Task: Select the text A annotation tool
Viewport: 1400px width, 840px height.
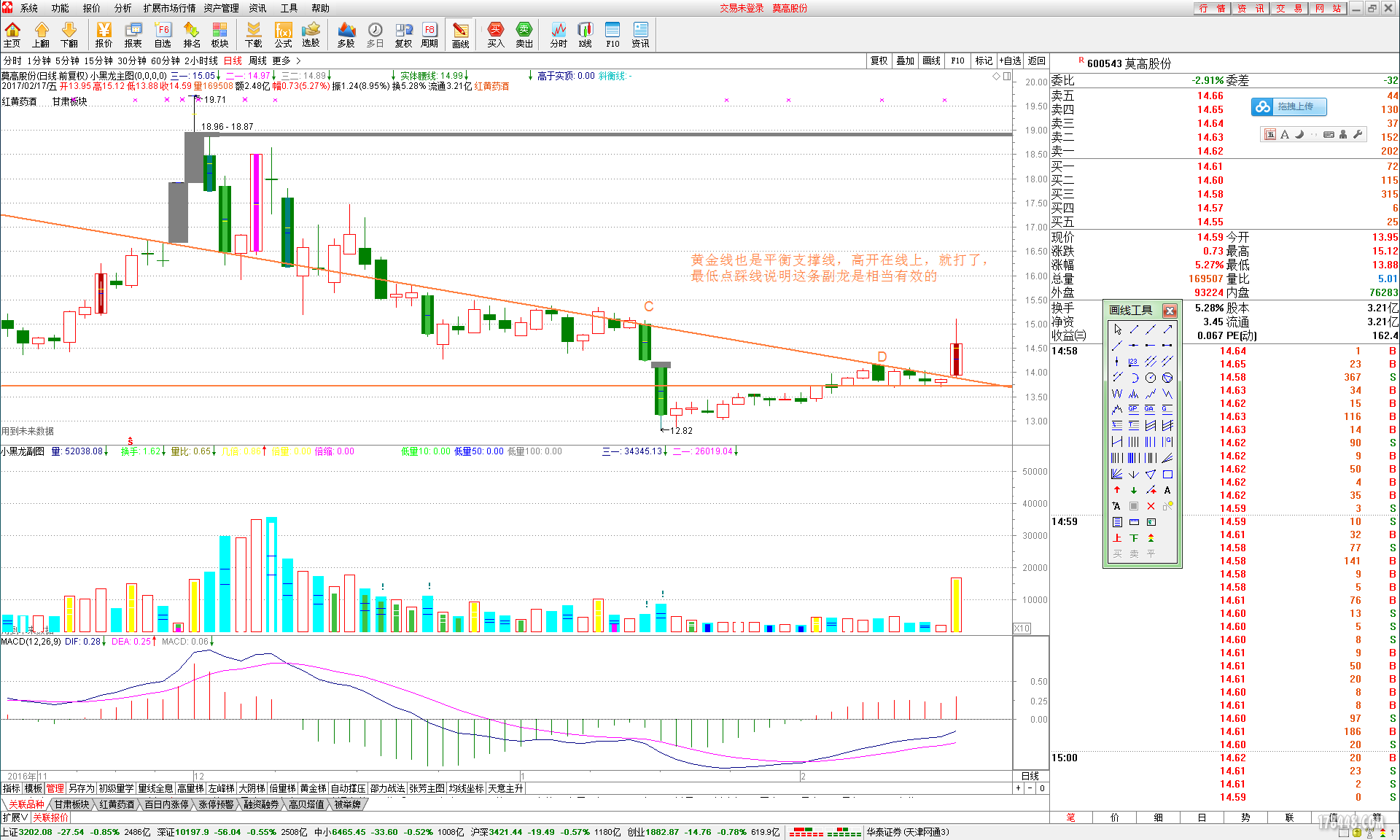Action: tap(1167, 490)
